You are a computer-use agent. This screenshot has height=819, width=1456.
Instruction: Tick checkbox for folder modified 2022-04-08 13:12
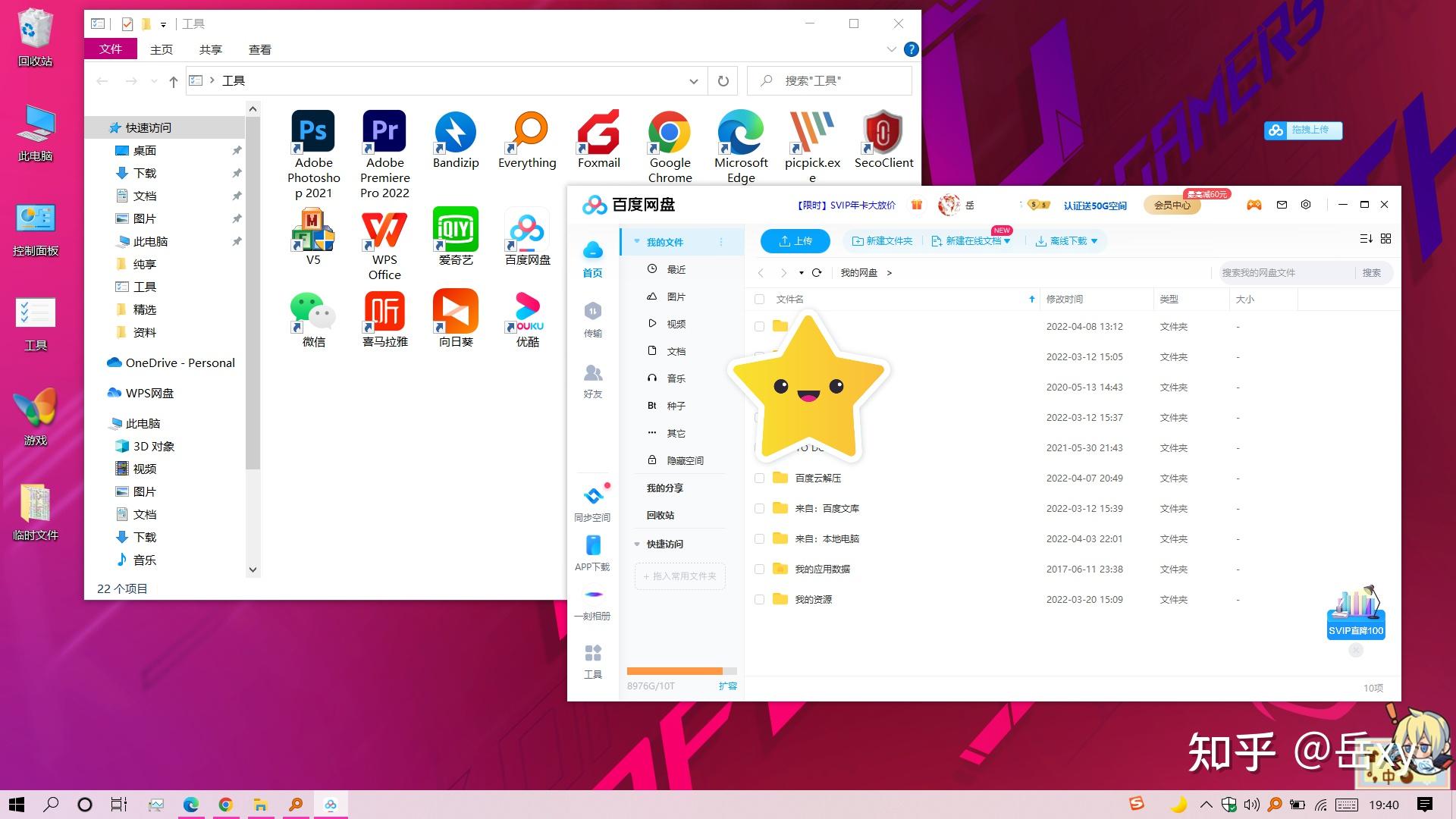pos(759,327)
